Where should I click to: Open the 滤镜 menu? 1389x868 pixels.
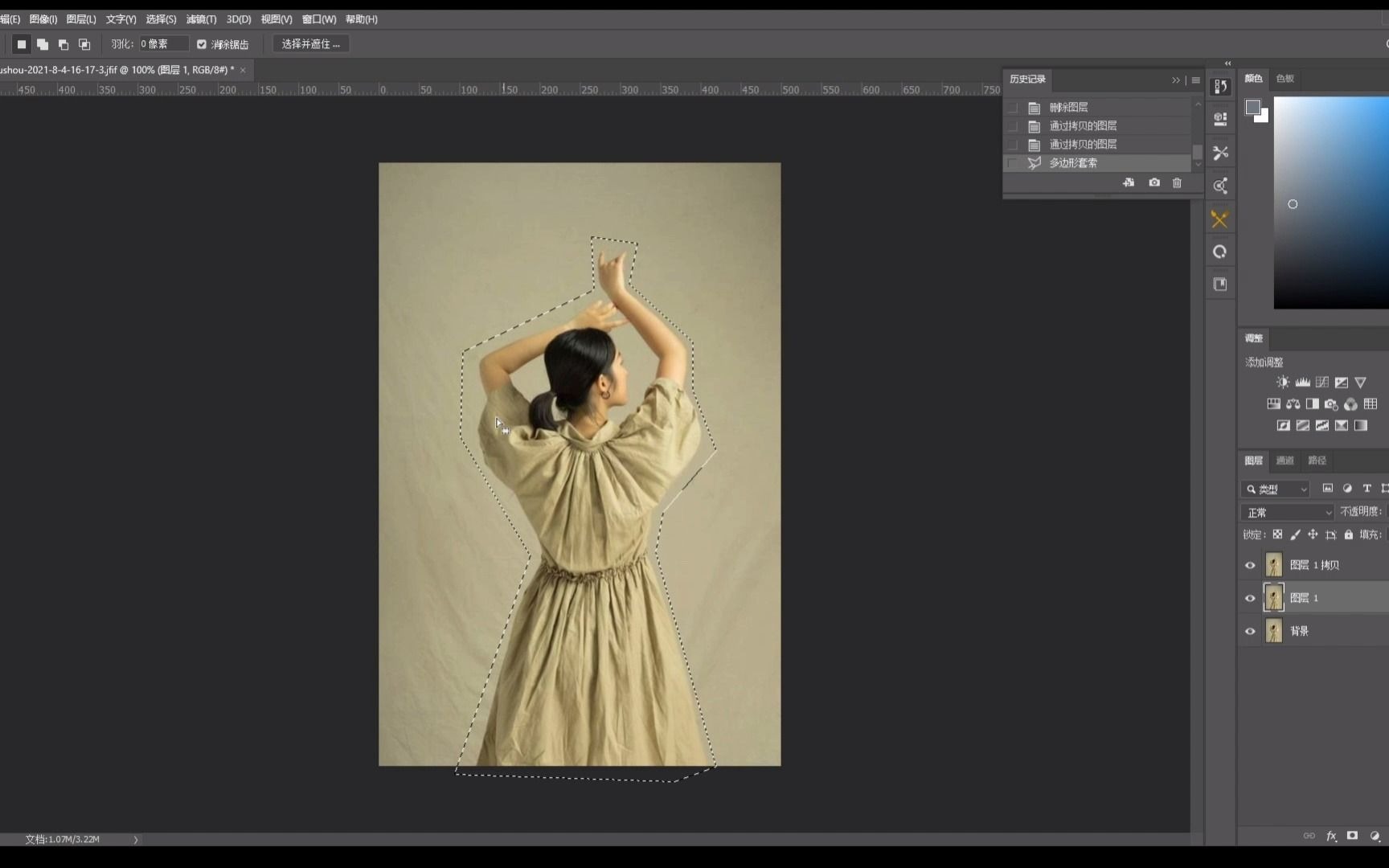pyautogui.click(x=200, y=19)
